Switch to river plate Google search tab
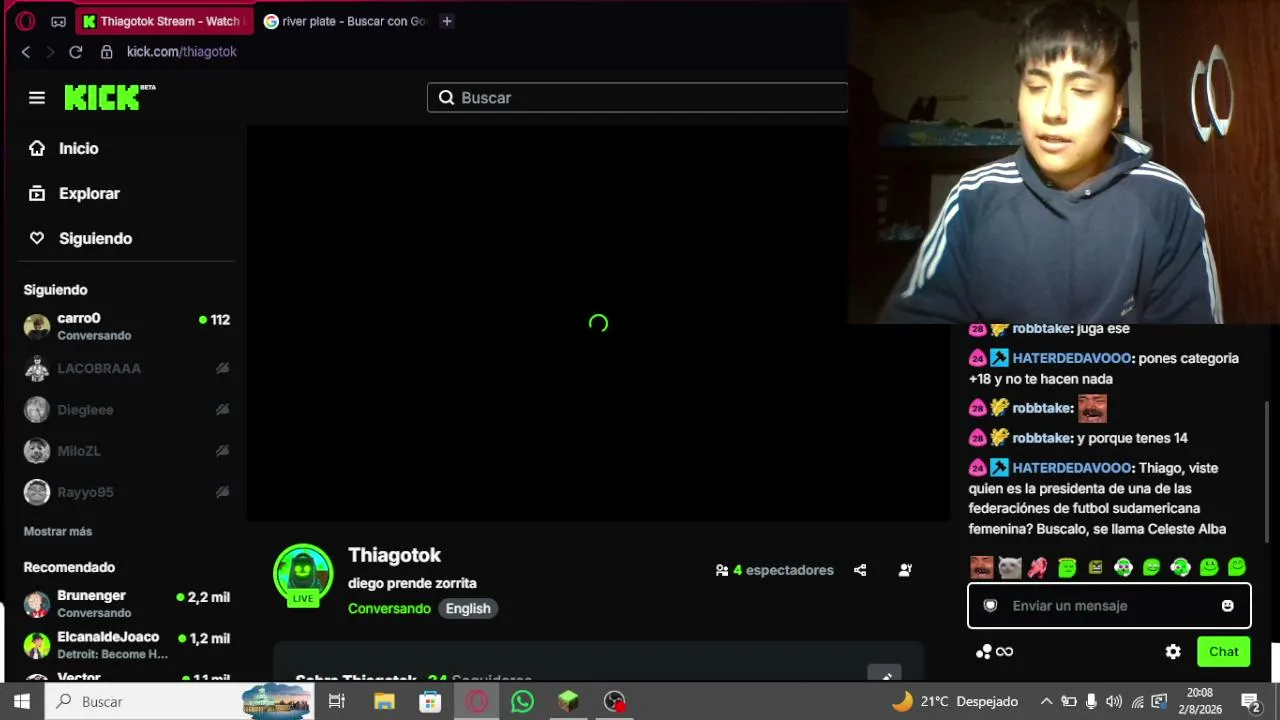This screenshot has height=720, width=1280. [346, 21]
